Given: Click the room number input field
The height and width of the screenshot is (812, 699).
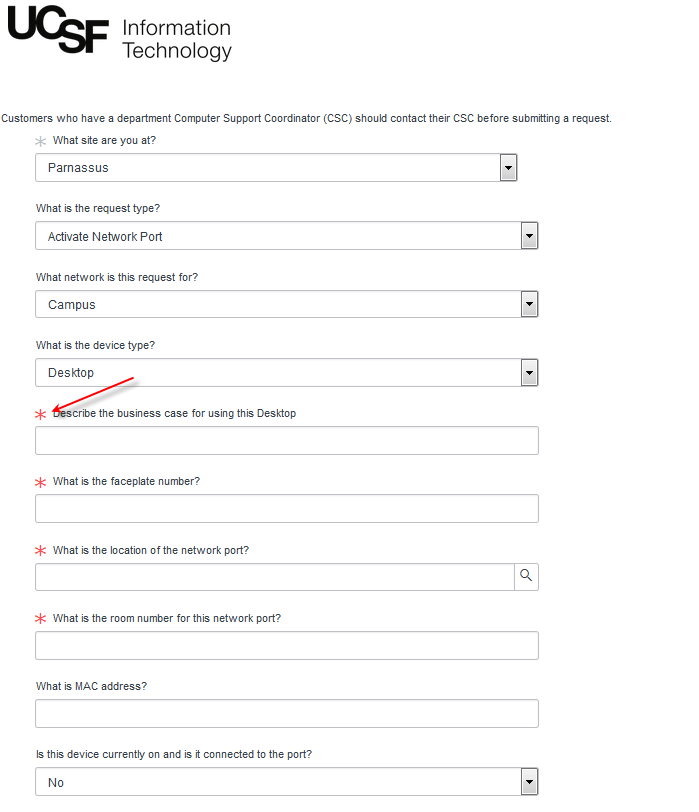Looking at the screenshot, I should (286, 645).
